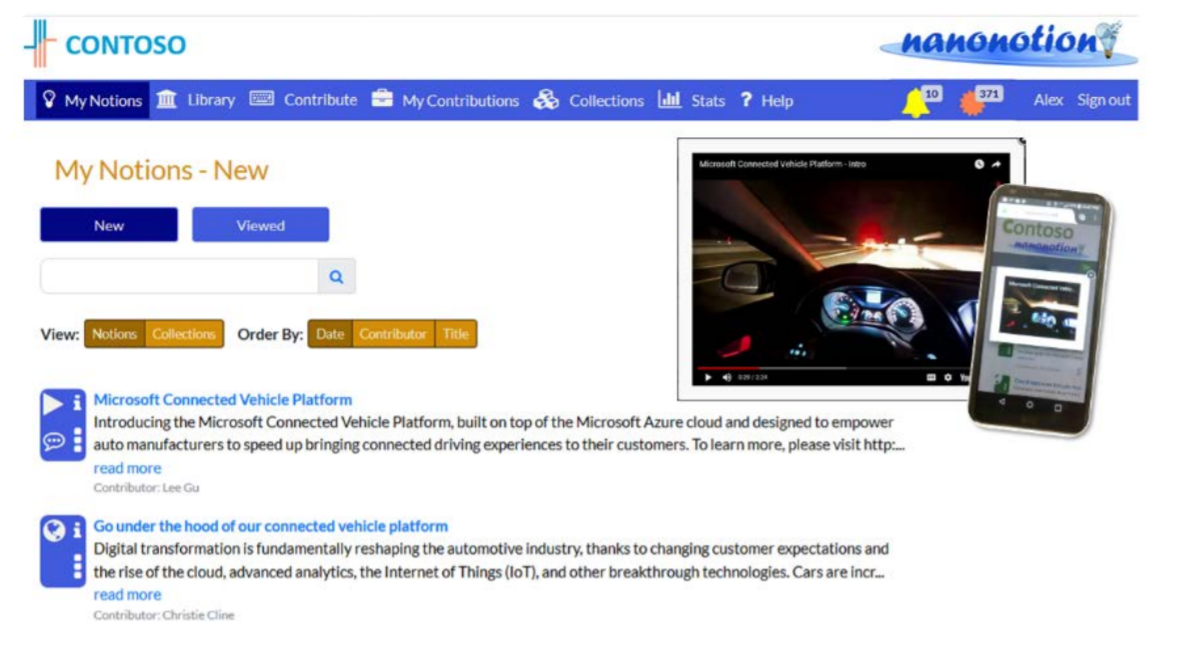Open three-dot menu for Go under the hood
Image resolution: width=1179 pixels, height=656 pixels.
[77, 566]
